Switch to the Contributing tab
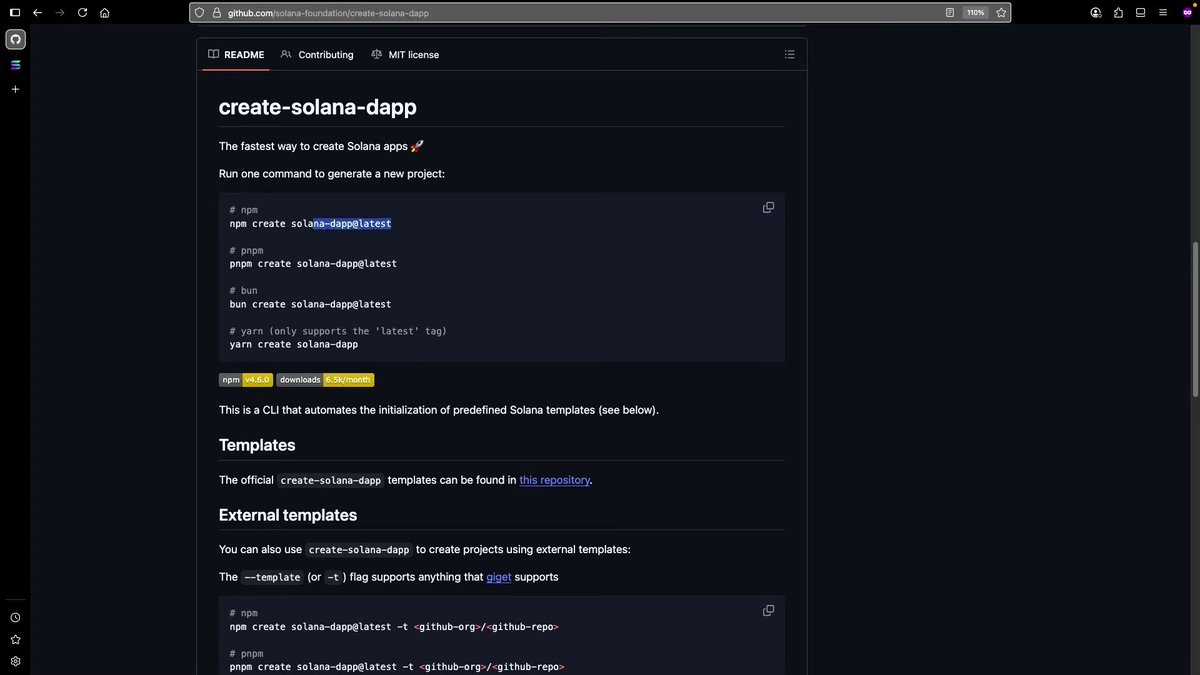Viewport: 1200px width, 675px height. point(317,55)
